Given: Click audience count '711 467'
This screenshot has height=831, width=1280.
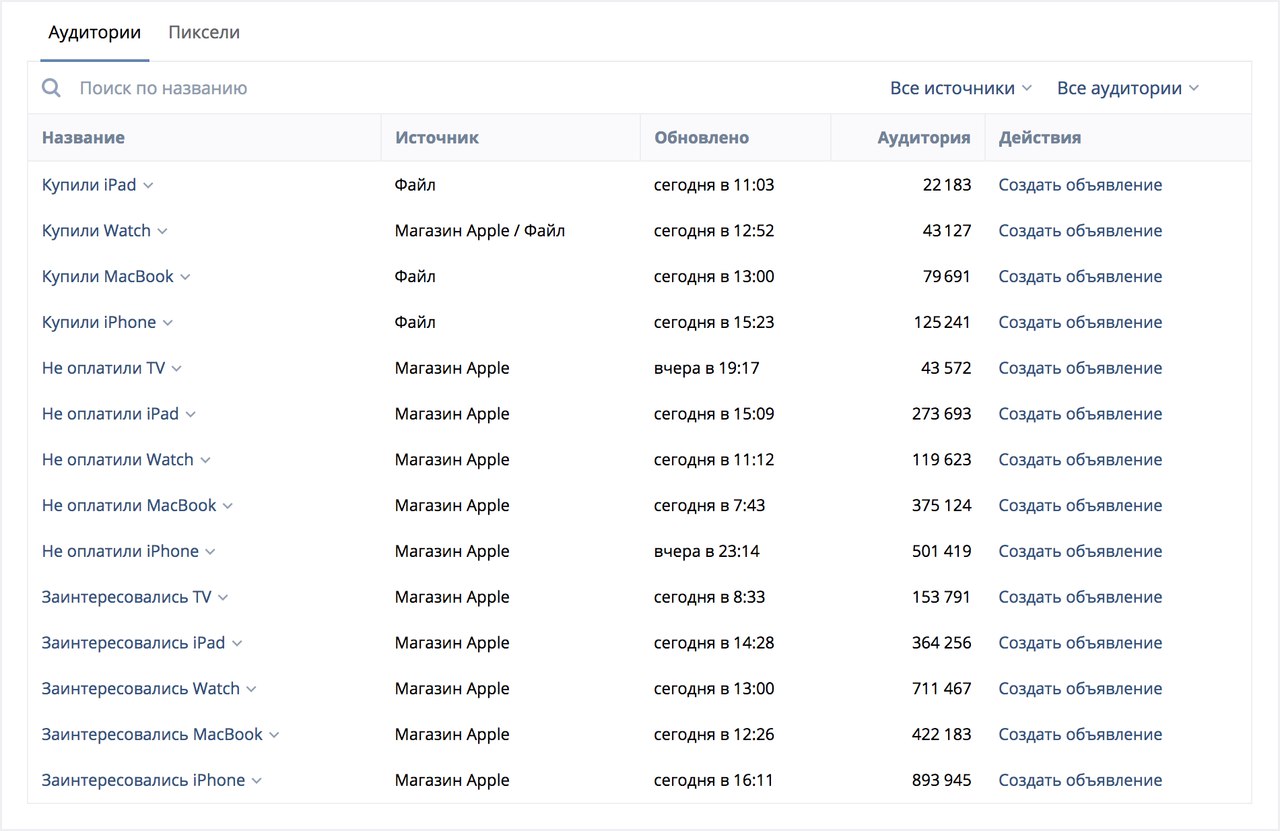Looking at the screenshot, I should pyautogui.click(x=942, y=689).
